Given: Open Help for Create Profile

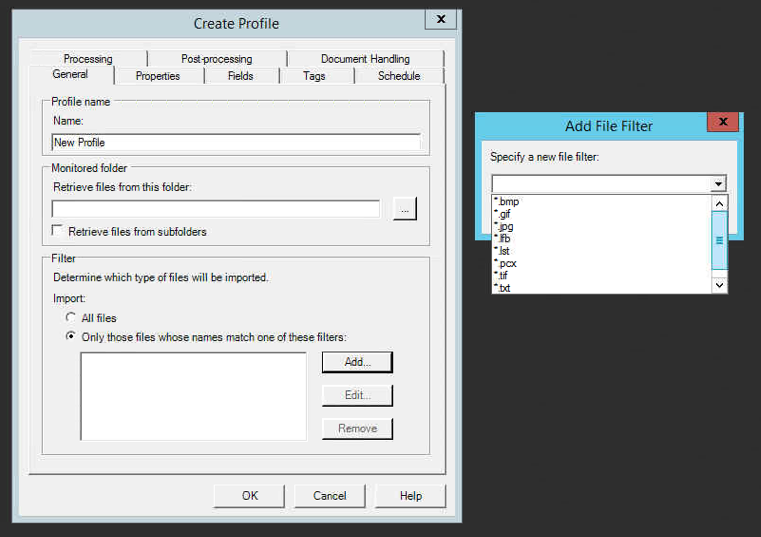Looking at the screenshot, I should point(411,496).
